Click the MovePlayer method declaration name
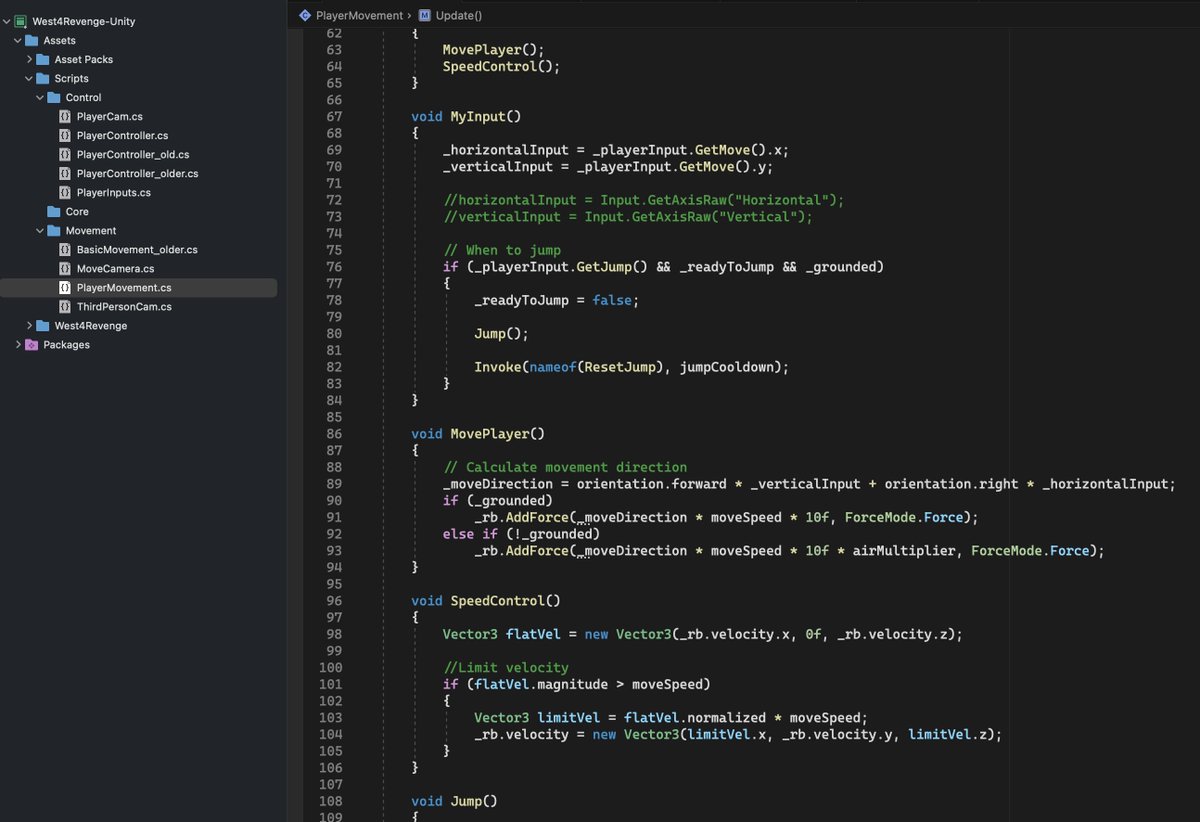The height and width of the screenshot is (822, 1200). 490,434
